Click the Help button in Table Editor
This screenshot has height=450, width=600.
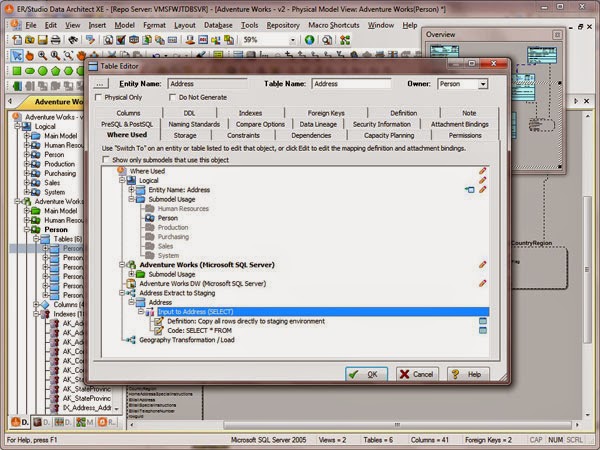[x=468, y=374]
